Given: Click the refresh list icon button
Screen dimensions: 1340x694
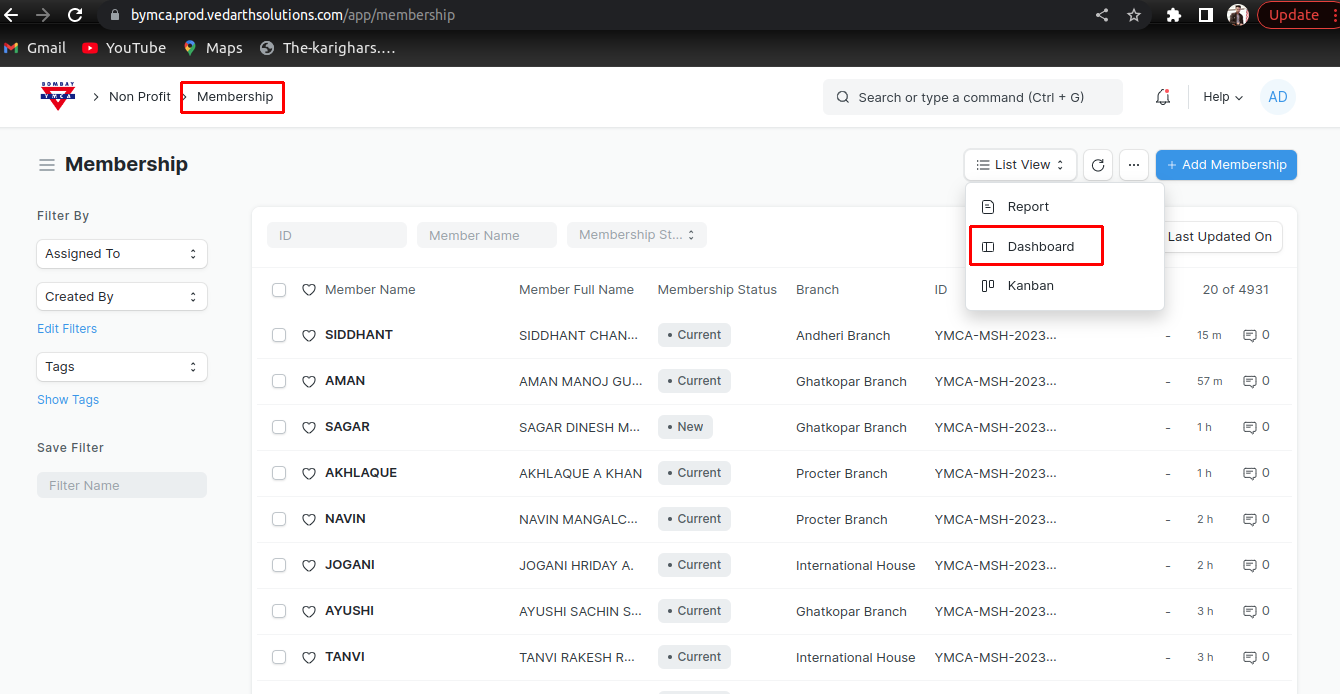Looking at the screenshot, I should [x=1098, y=165].
